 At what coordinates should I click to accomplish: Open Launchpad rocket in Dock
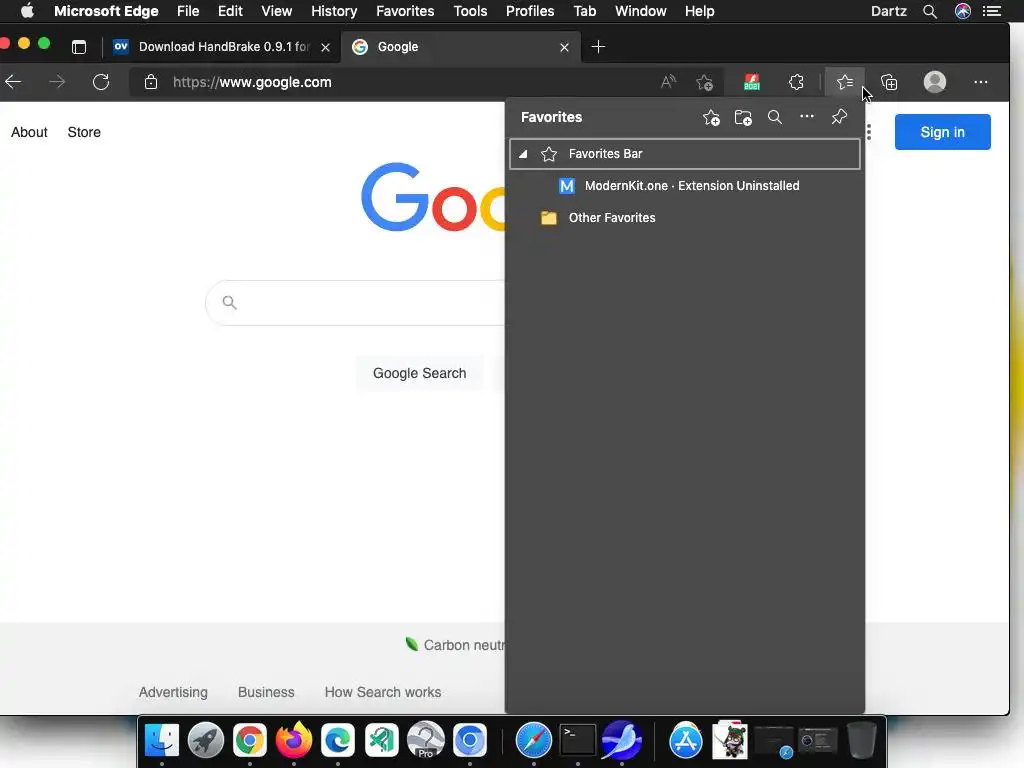pos(206,741)
